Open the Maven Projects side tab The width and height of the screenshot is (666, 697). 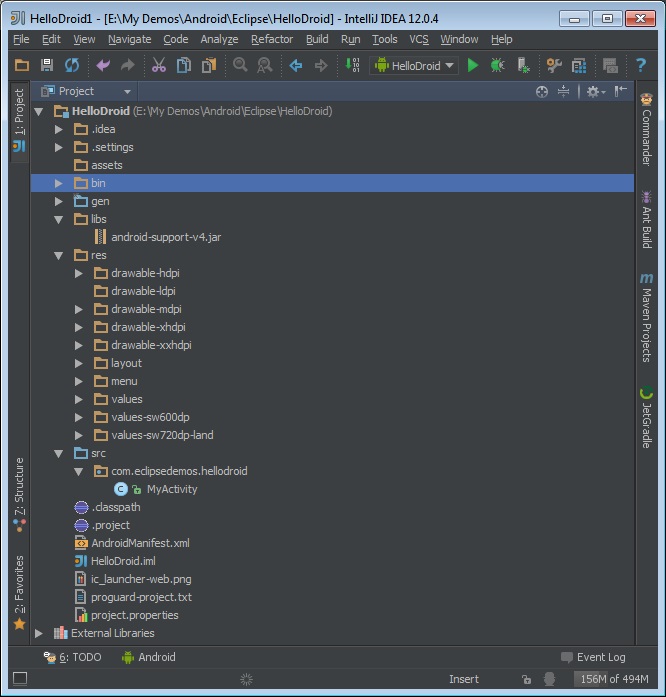(646, 317)
